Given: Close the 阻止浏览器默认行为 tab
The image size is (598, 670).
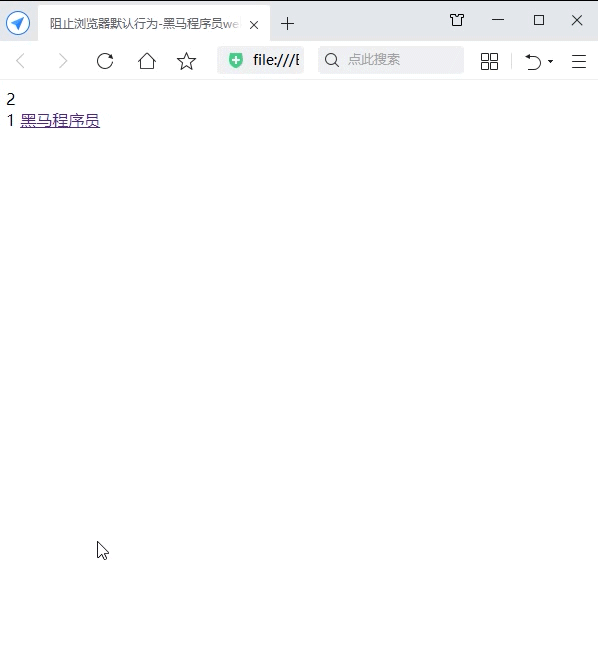Looking at the screenshot, I should coord(254,25).
